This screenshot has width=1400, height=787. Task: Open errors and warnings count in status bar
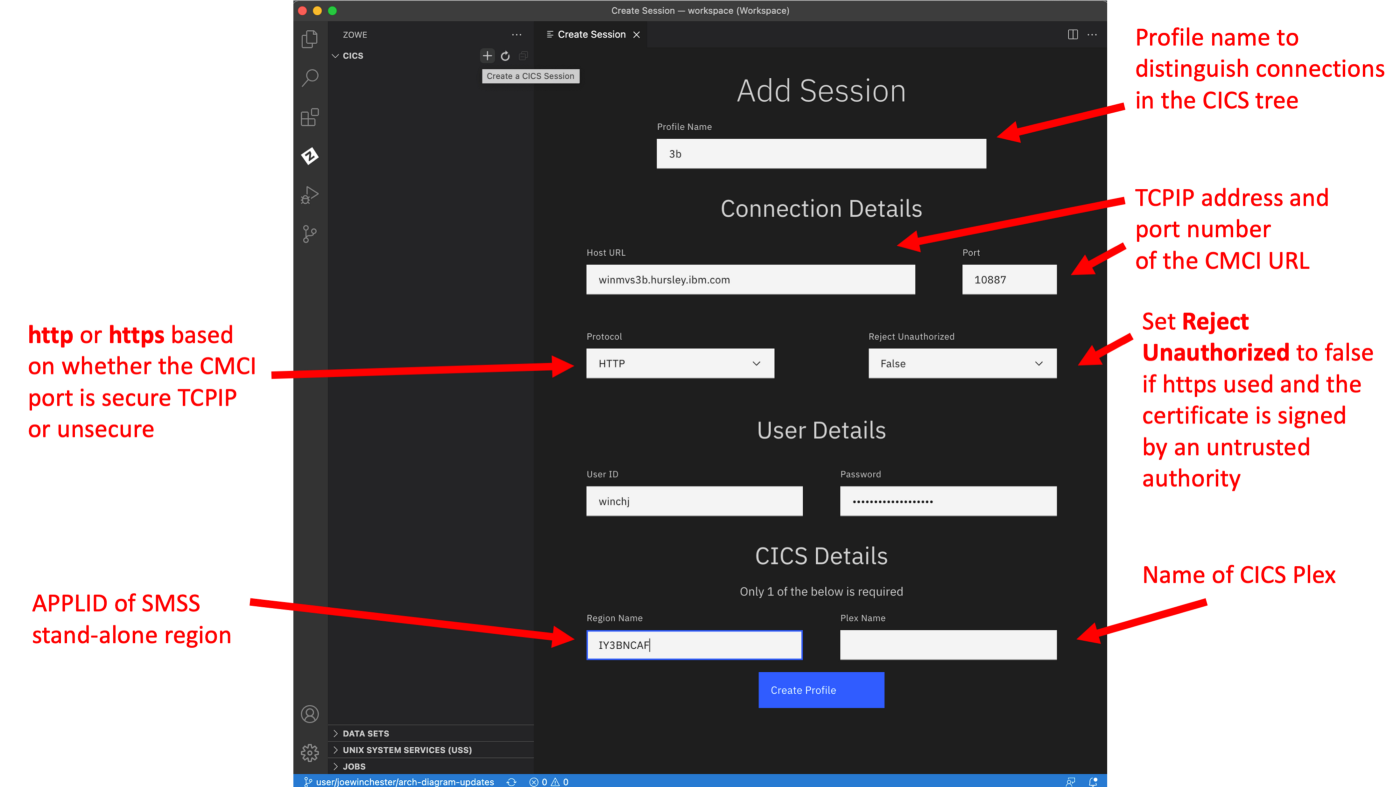tap(549, 781)
